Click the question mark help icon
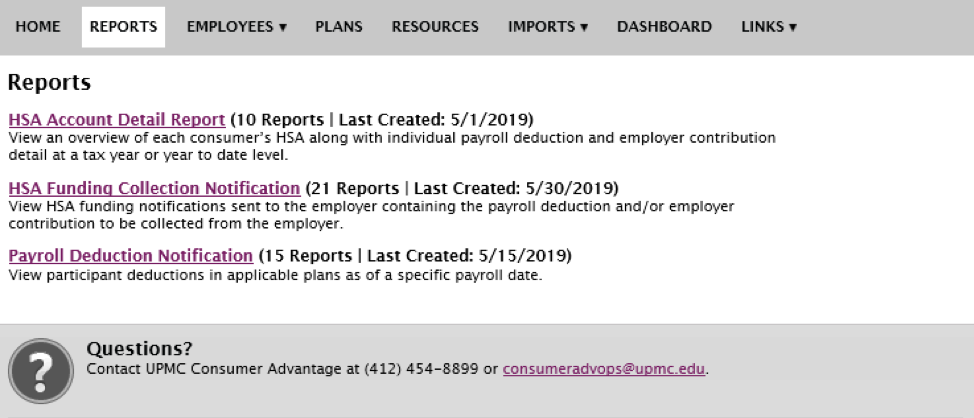The height and width of the screenshot is (418, 974). point(41,371)
